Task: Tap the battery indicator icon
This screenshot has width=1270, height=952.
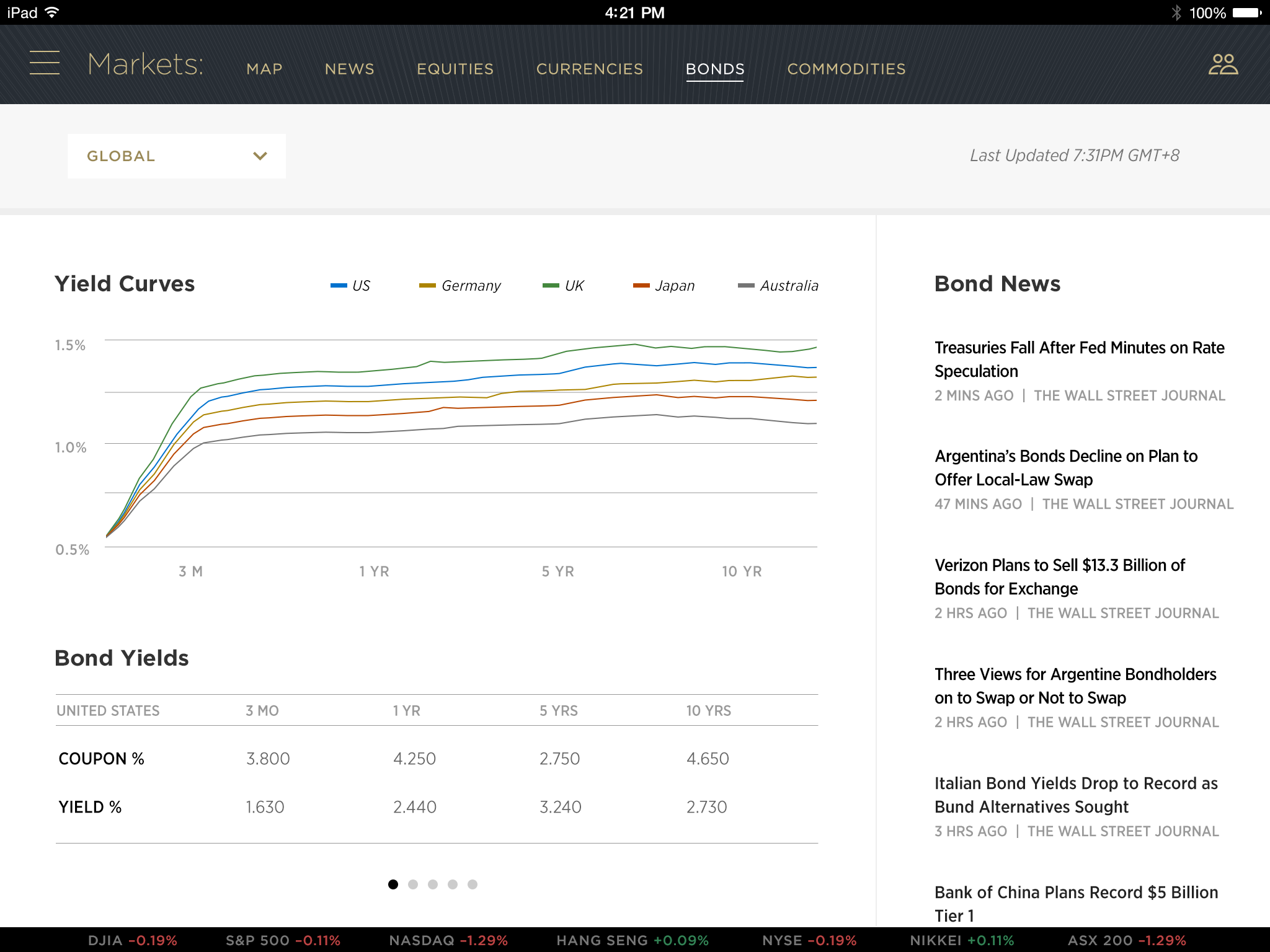Action: [x=1246, y=12]
